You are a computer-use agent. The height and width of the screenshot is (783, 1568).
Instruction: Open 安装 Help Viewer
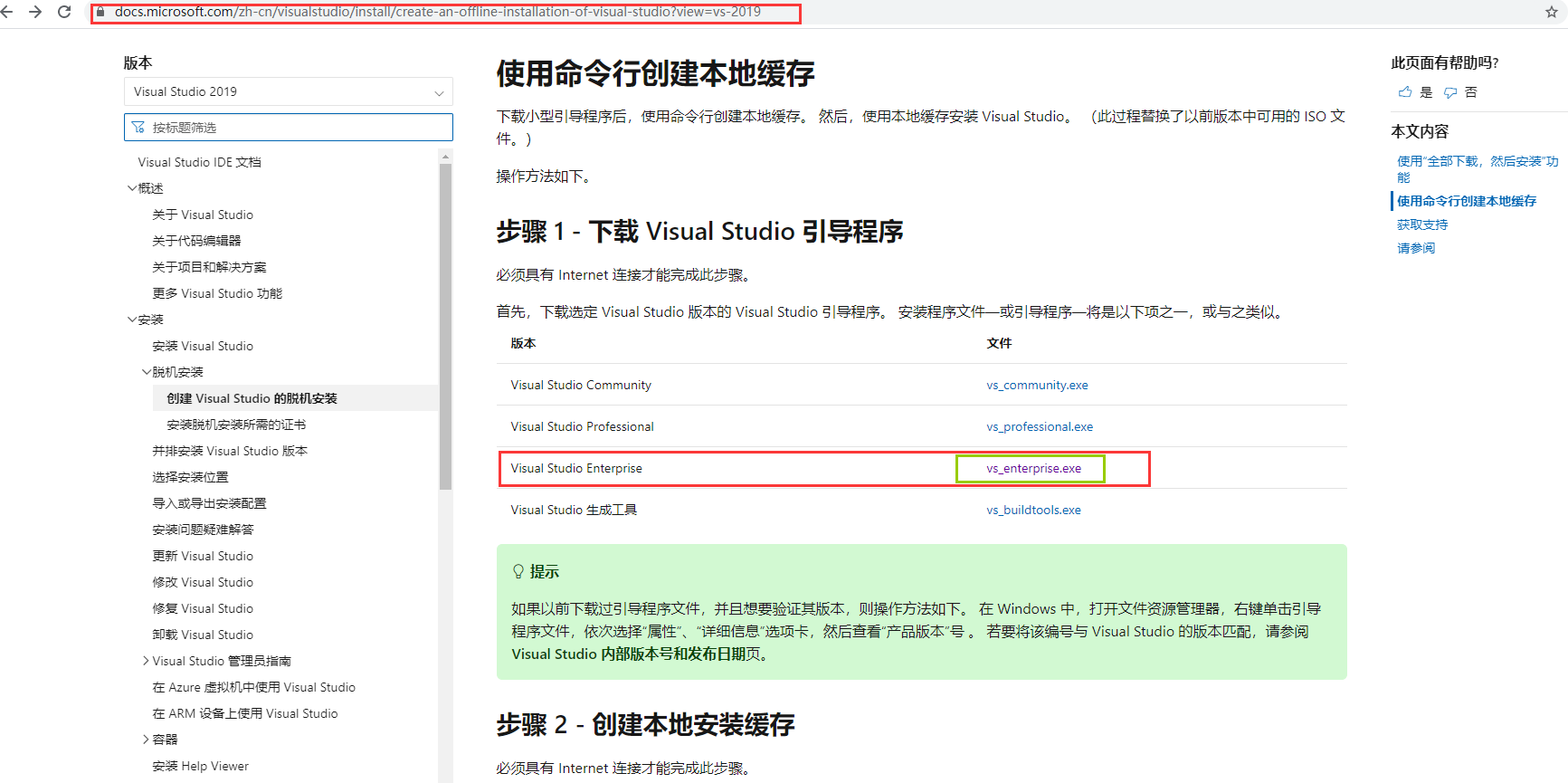200,766
